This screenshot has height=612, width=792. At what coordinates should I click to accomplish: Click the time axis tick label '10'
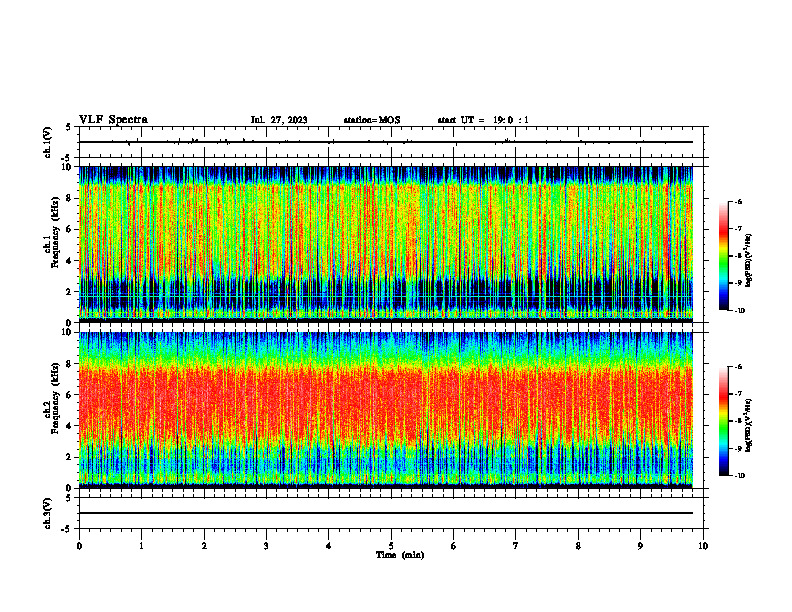703,546
